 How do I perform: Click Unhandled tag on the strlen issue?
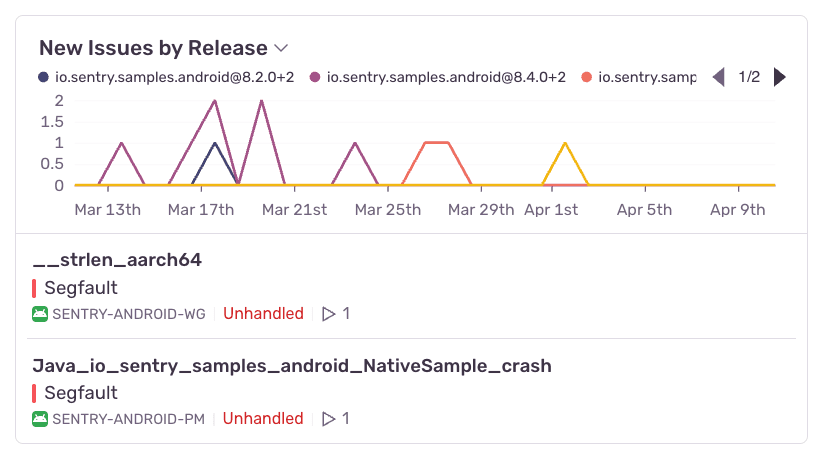(263, 314)
